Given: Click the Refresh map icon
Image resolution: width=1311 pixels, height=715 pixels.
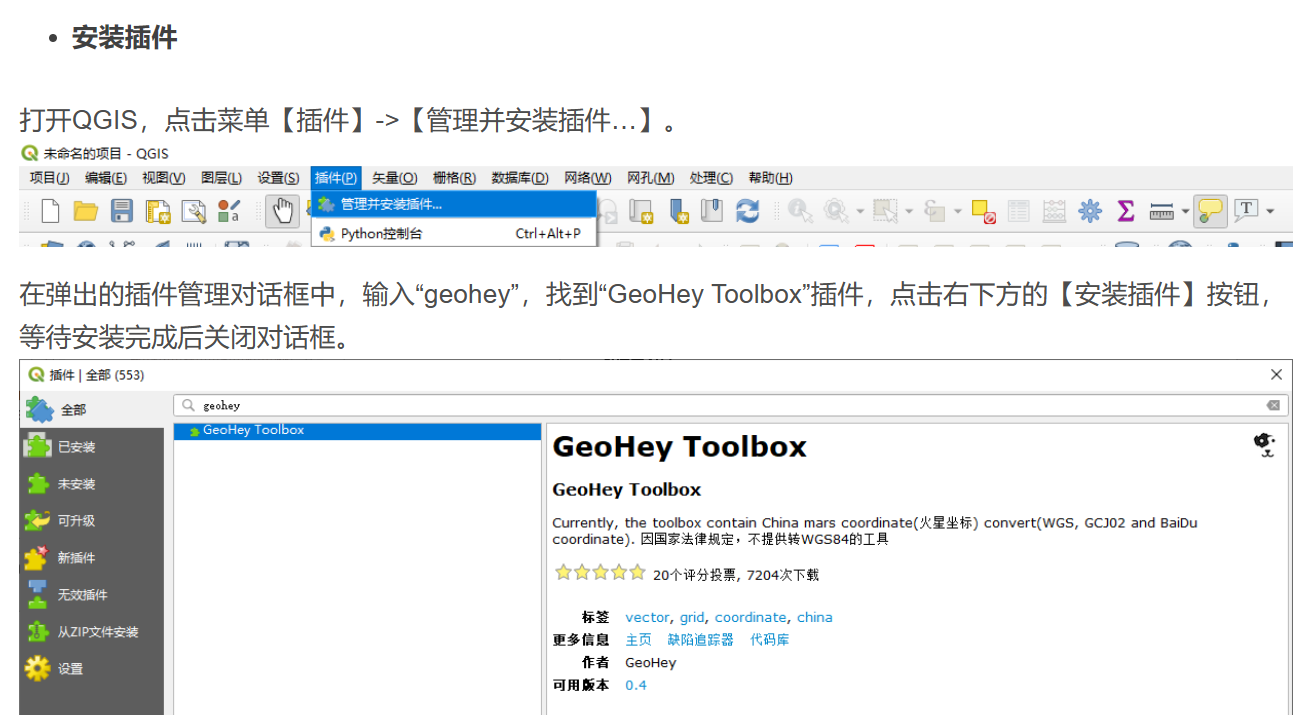Looking at the screenshot, I should (x=747, y=210).
